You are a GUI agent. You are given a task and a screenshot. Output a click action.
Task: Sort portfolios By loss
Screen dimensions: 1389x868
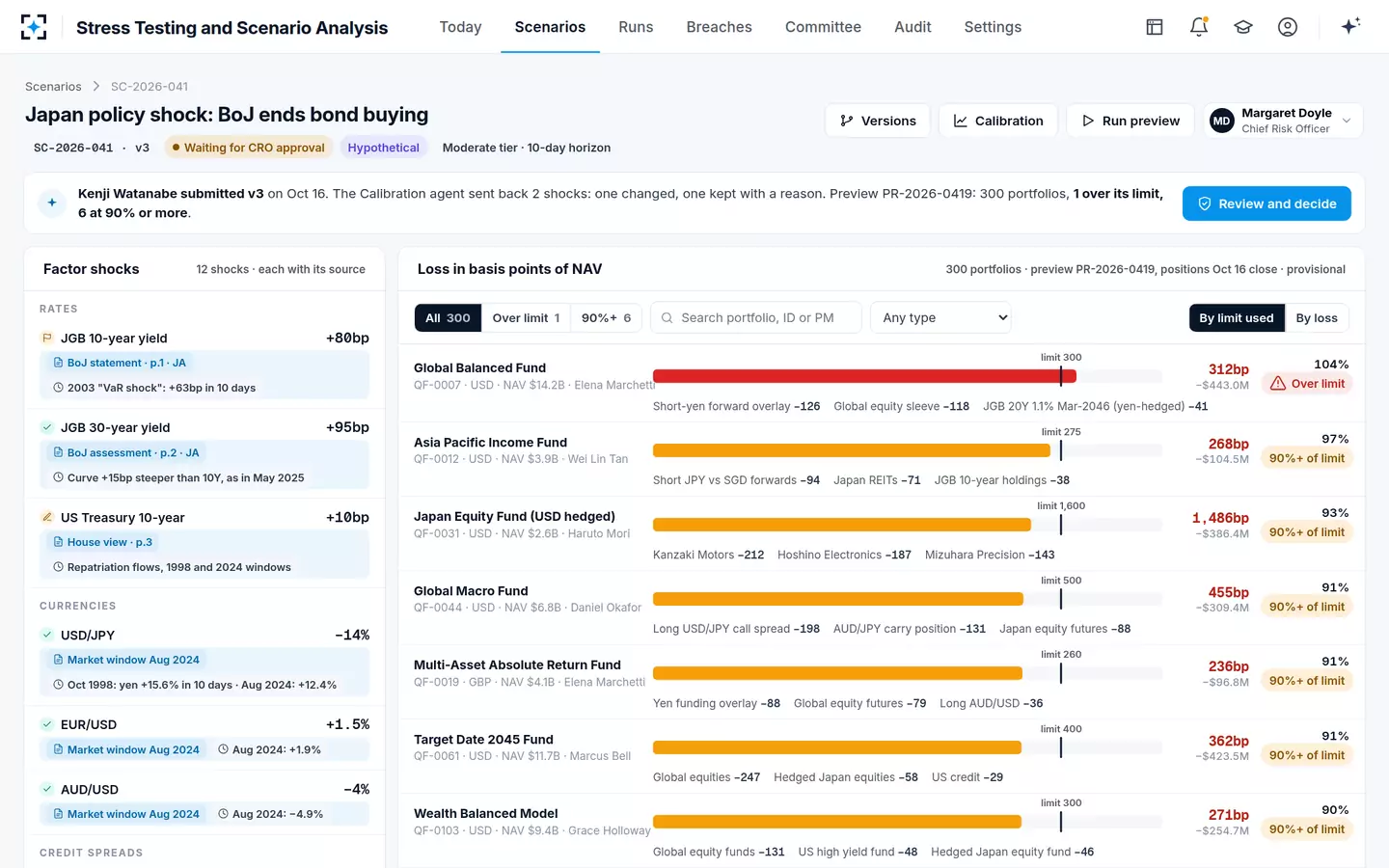(1317, 318)
